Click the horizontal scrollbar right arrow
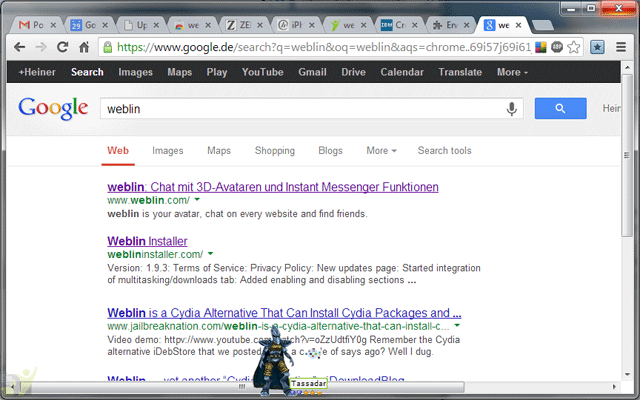 614,386
